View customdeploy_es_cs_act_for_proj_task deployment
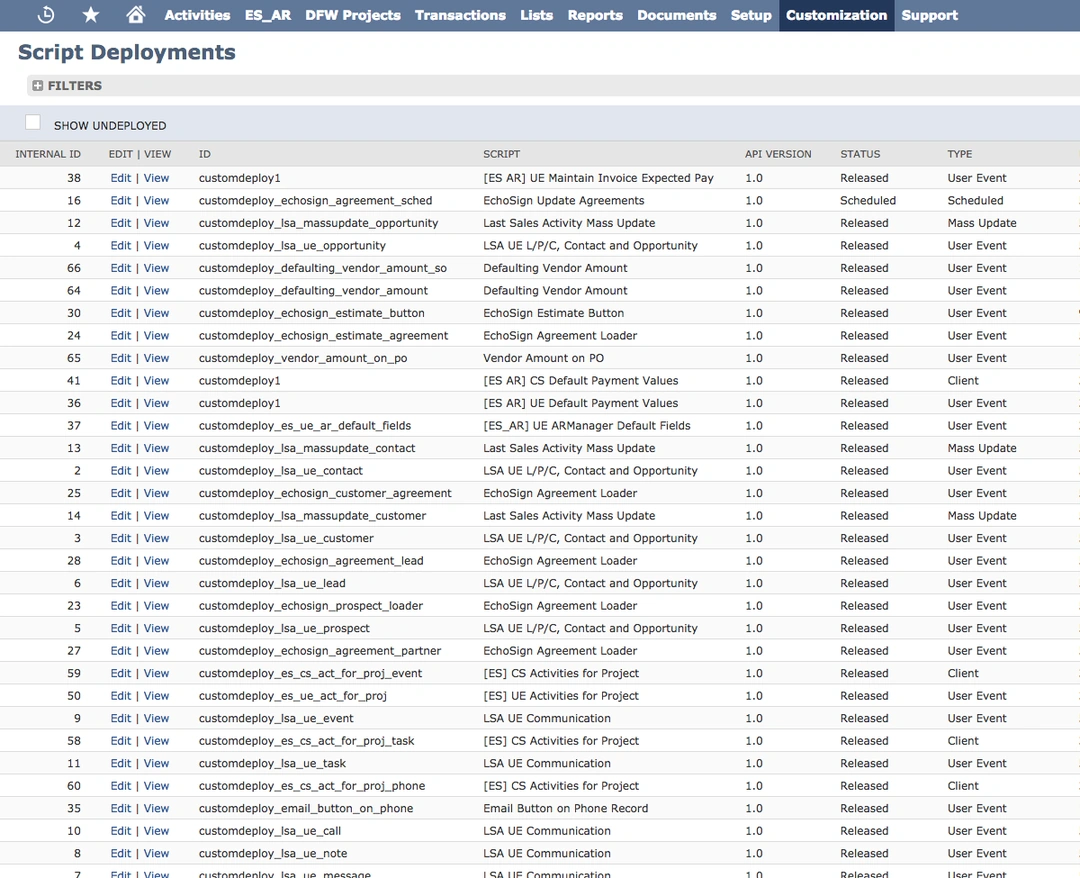This screenshot has width=1080, height=878. coord(156,740)
